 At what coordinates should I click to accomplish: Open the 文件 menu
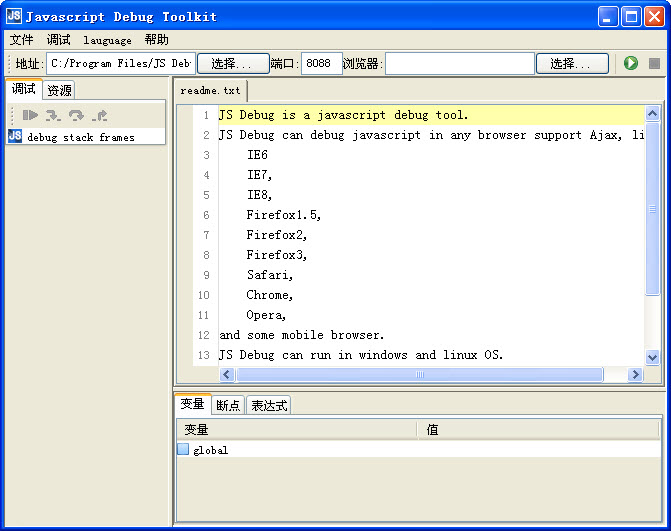click(x=21, y=40)
